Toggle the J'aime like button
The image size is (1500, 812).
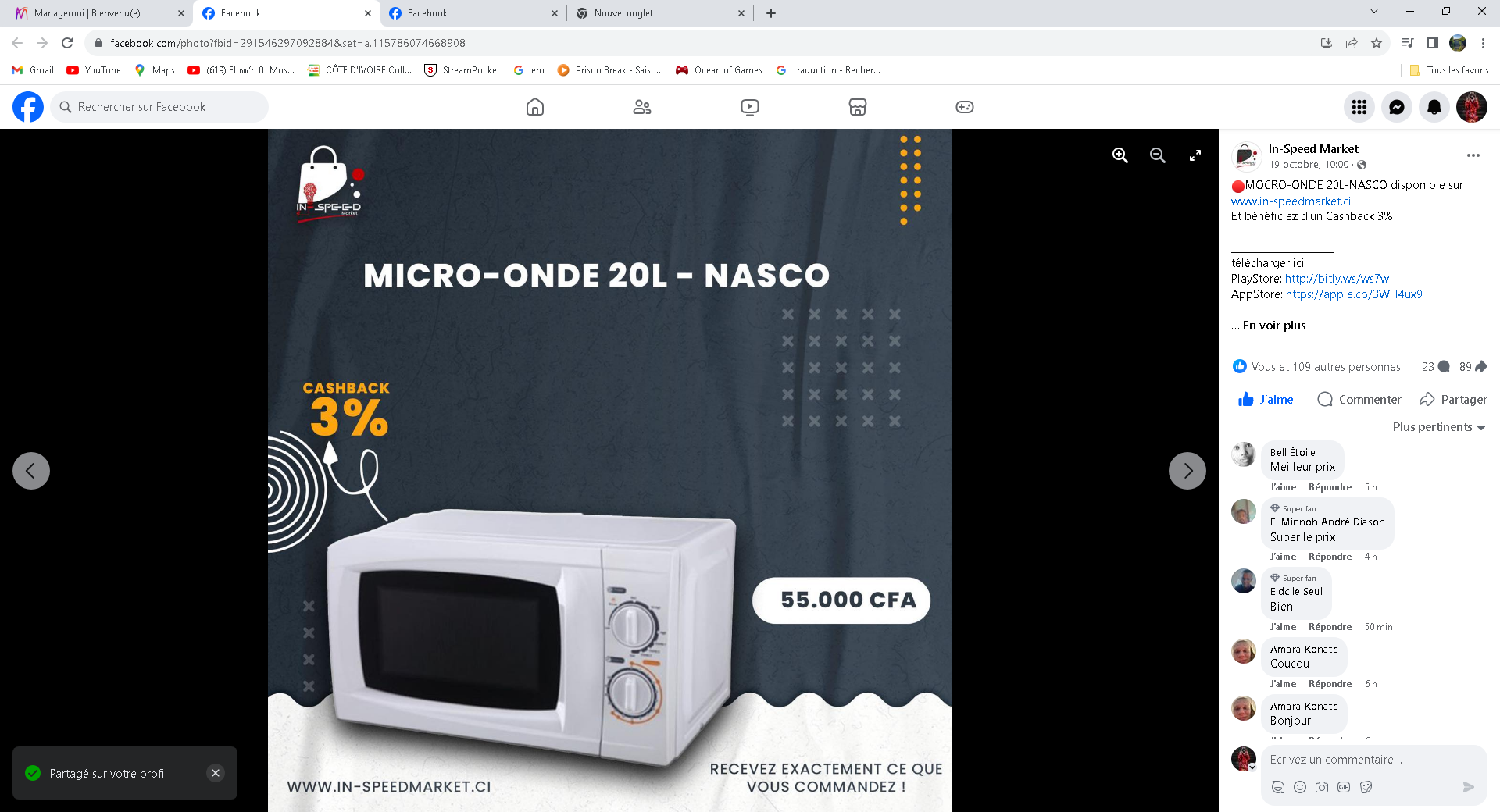click(x=1266, y=400)
